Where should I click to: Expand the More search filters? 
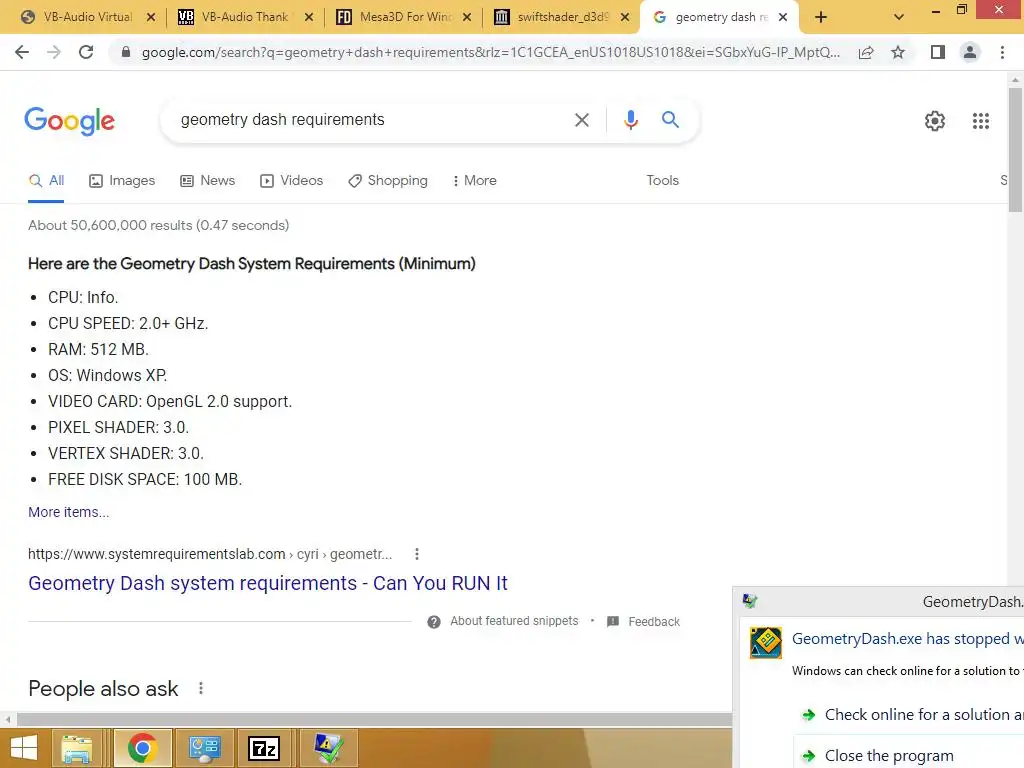(474, 181)
